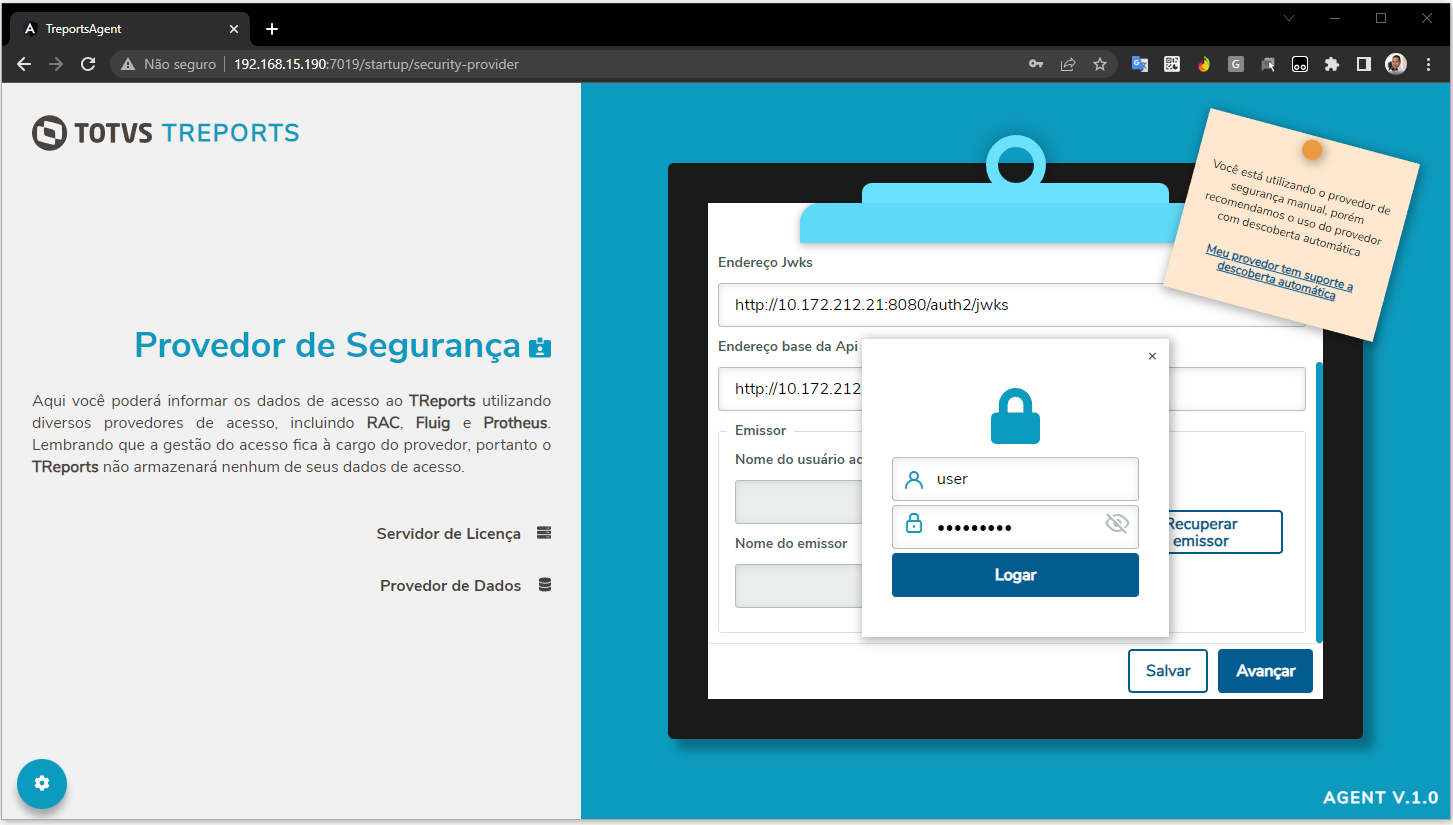Click the Logar button
Image resolution: width=1453 pixels, height=825 pixels.
[1015, 575]
